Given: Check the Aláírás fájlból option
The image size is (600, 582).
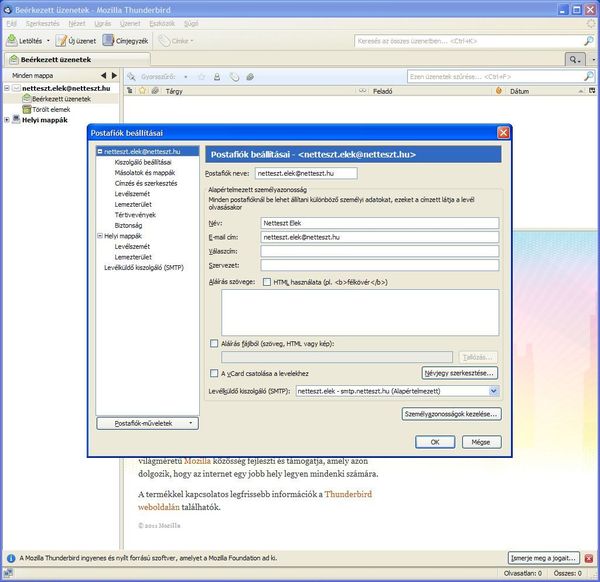Looking at the screenshot, I should (x=214, y=343).
